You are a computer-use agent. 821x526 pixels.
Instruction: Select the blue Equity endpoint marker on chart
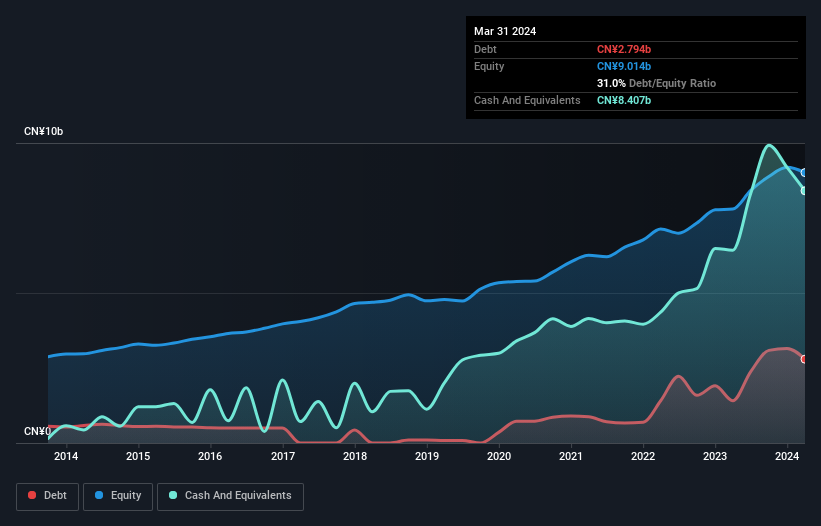[x=804, y=173]
